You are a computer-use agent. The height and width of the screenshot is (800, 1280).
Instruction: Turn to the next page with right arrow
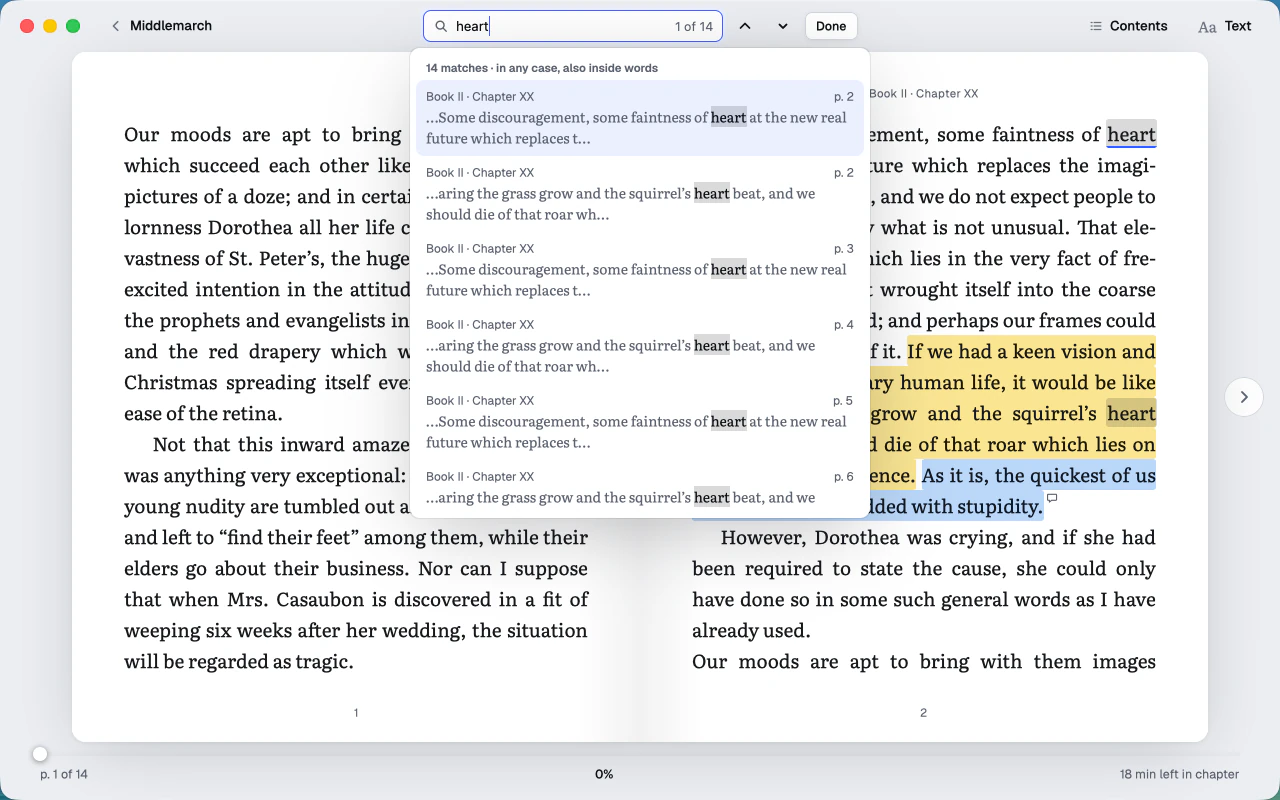[x=1244, y=397]
